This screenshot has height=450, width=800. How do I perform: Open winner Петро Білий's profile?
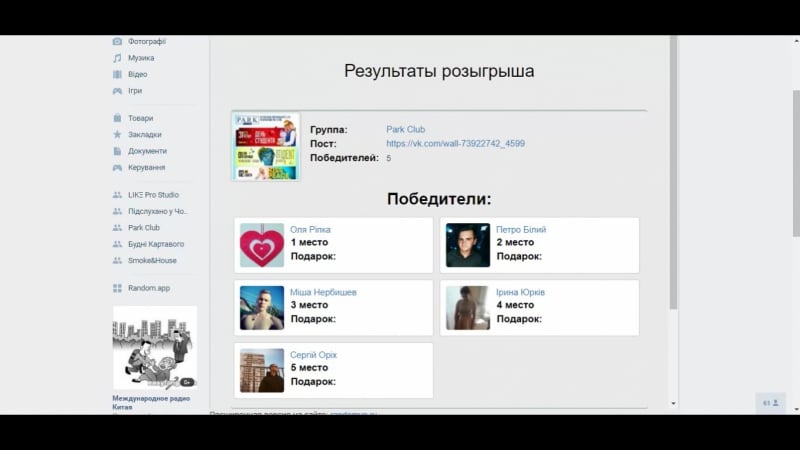[521, 230]
